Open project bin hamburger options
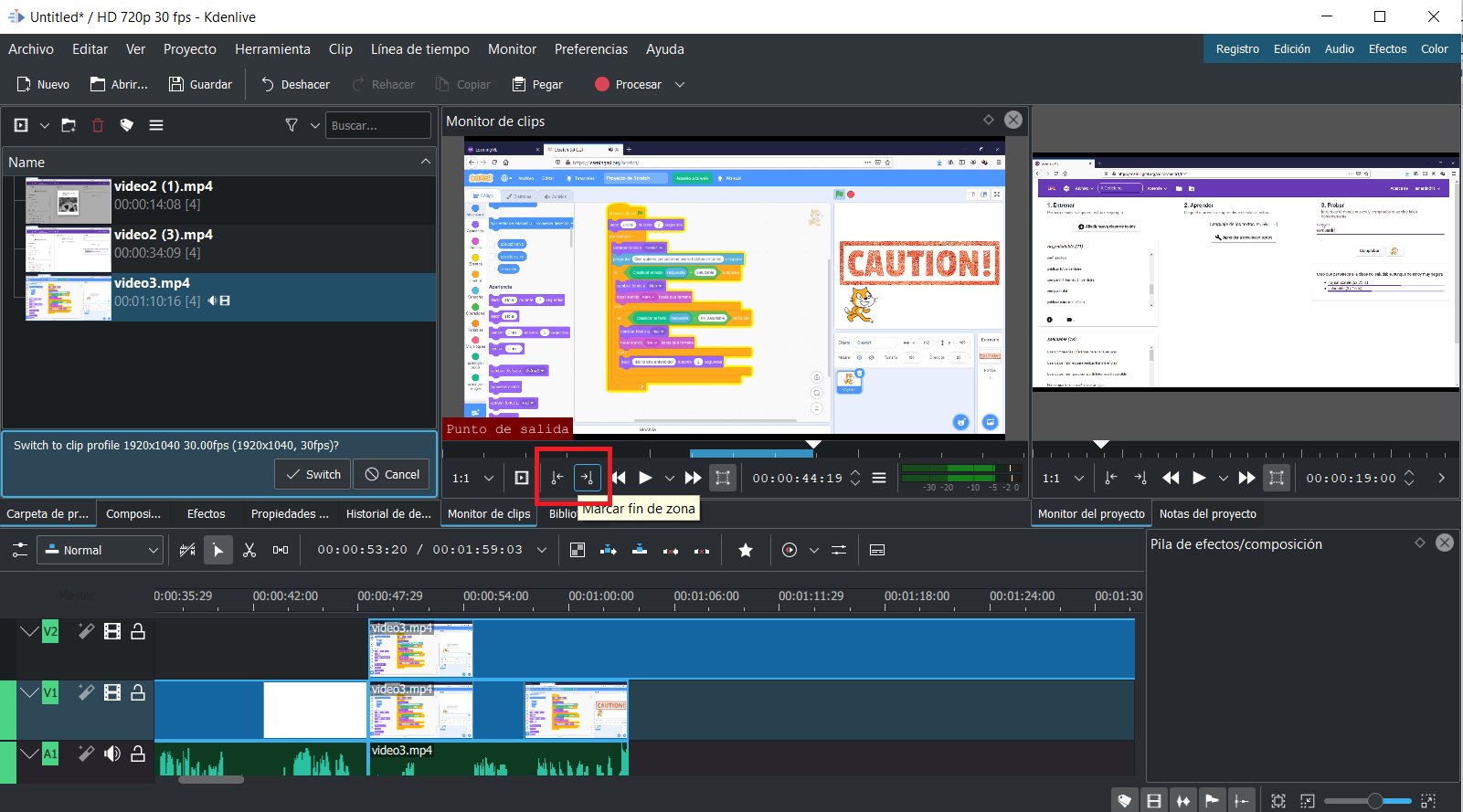 (156, 125)
